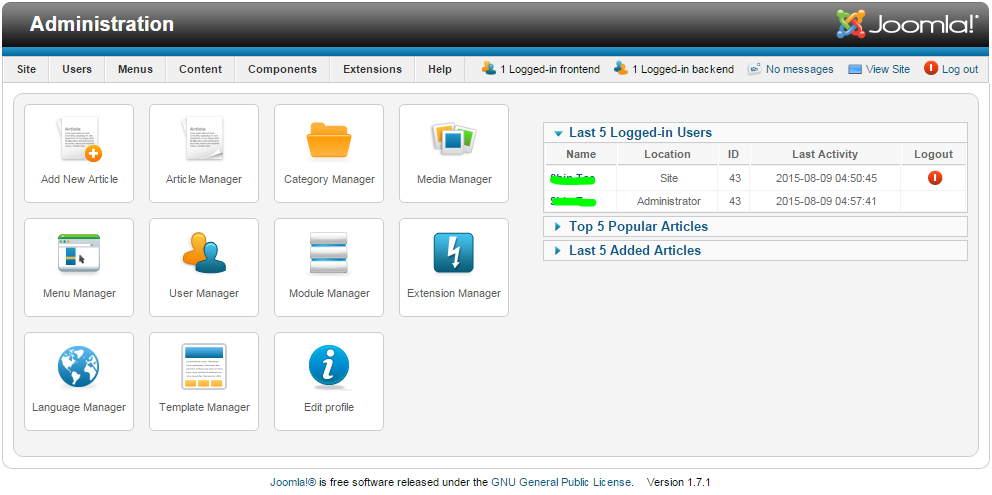Click the Name column header

581,154
